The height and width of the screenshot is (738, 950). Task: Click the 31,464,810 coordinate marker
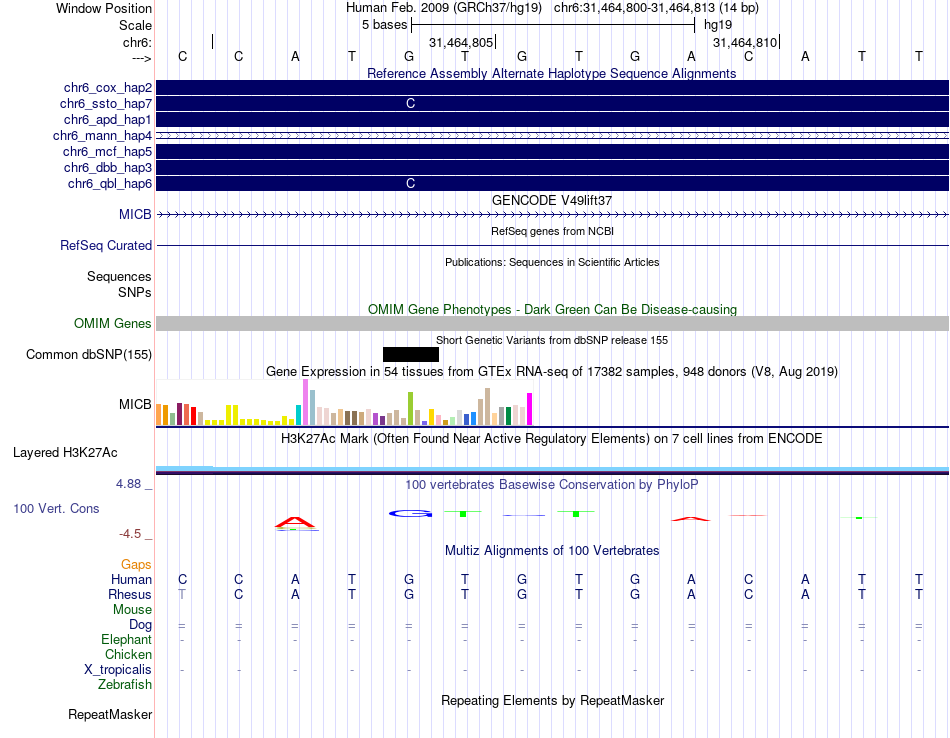point(745,43)
